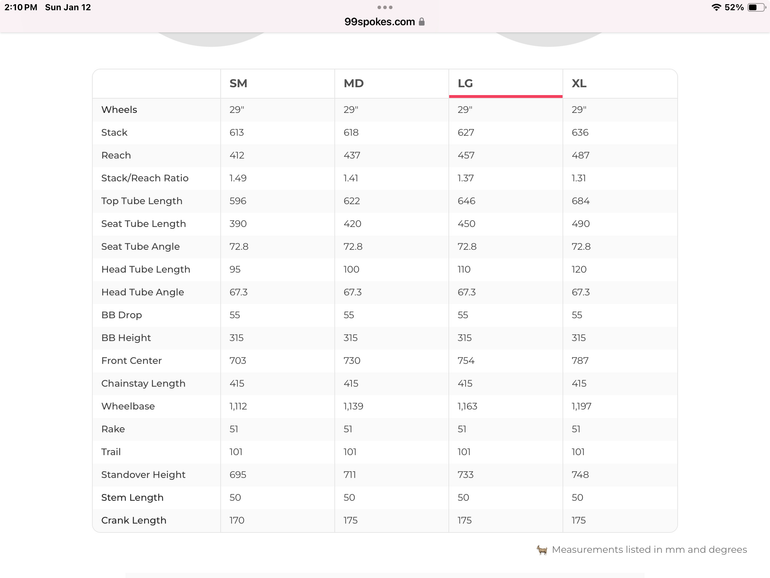This screenshot has height=578, width=770.
Task: Click the Top Tube Length row label
Action: (x=141, y=201)
